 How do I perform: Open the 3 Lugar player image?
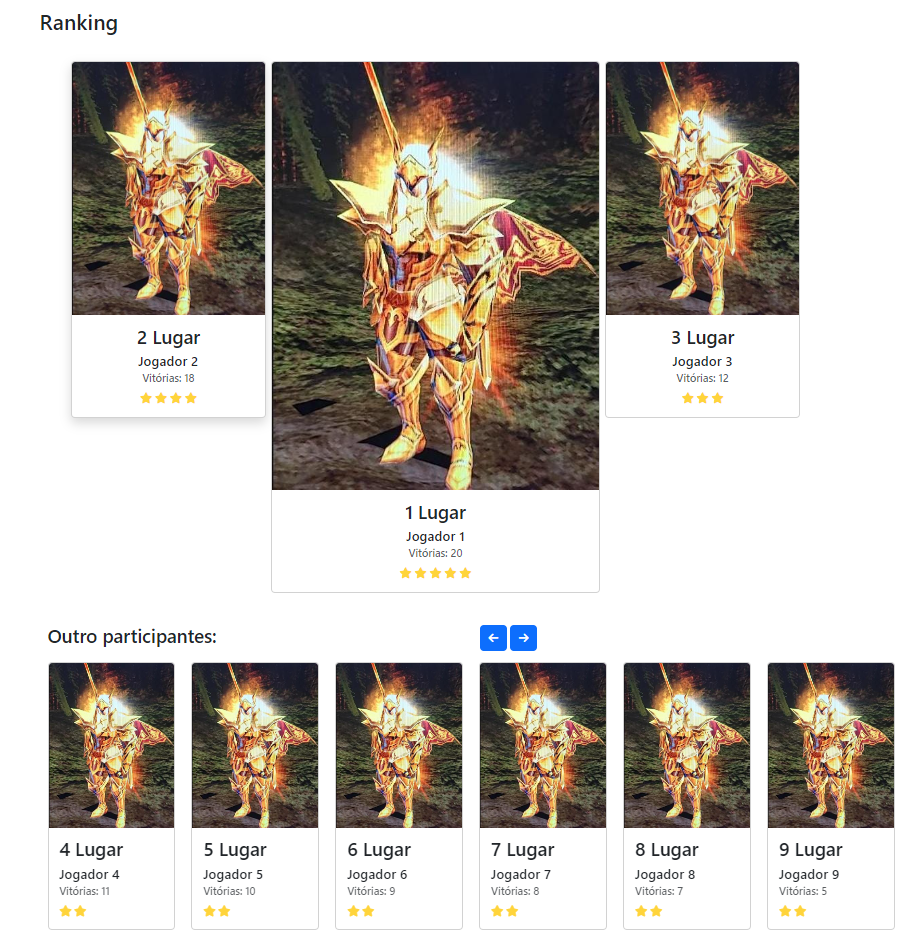[702, 189]
